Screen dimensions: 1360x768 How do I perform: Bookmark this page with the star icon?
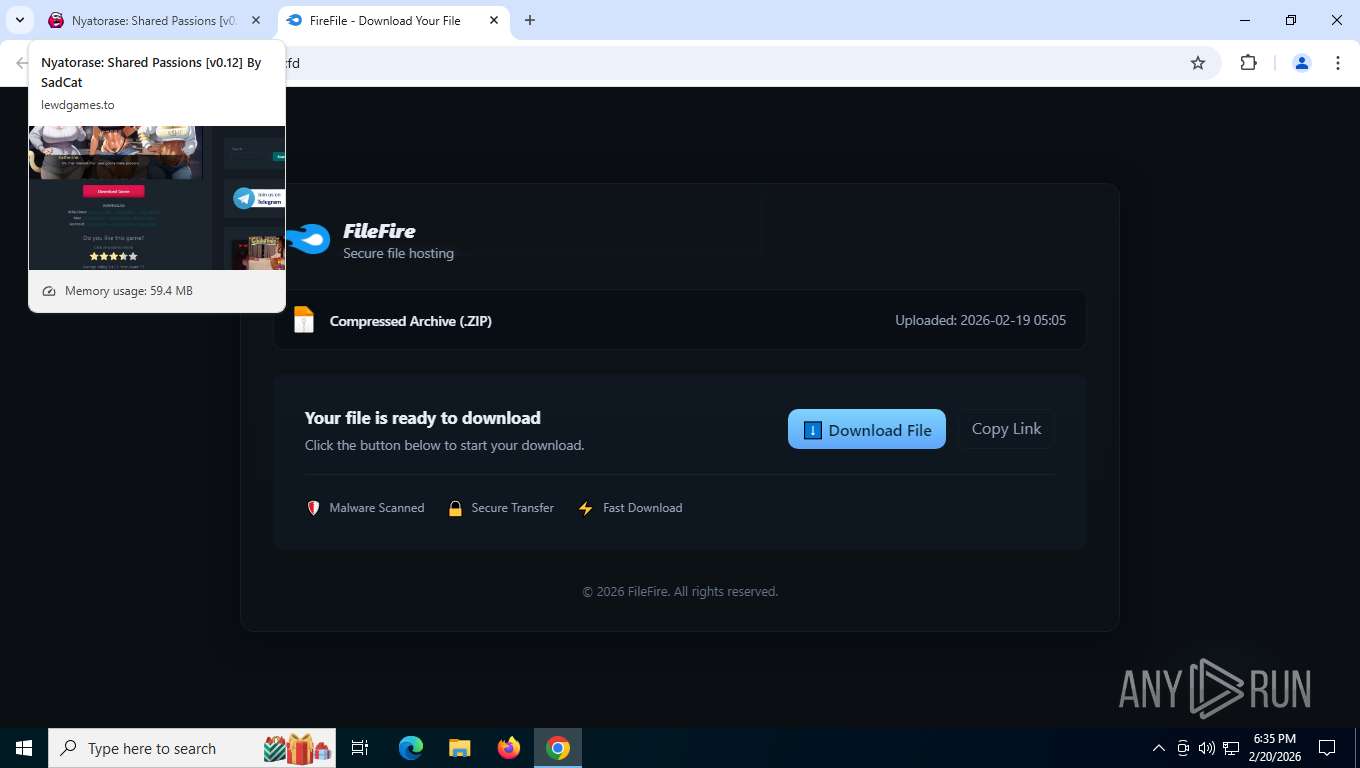1198,63
